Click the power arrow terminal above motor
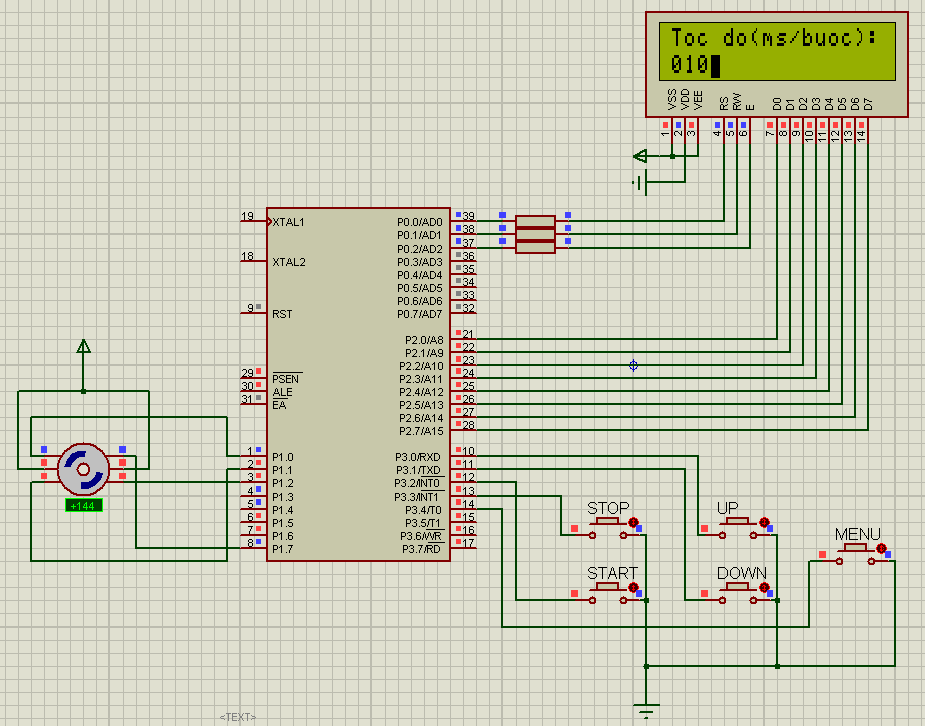The height and width of the screenshot is (726, 925). [x=83, y=347]
